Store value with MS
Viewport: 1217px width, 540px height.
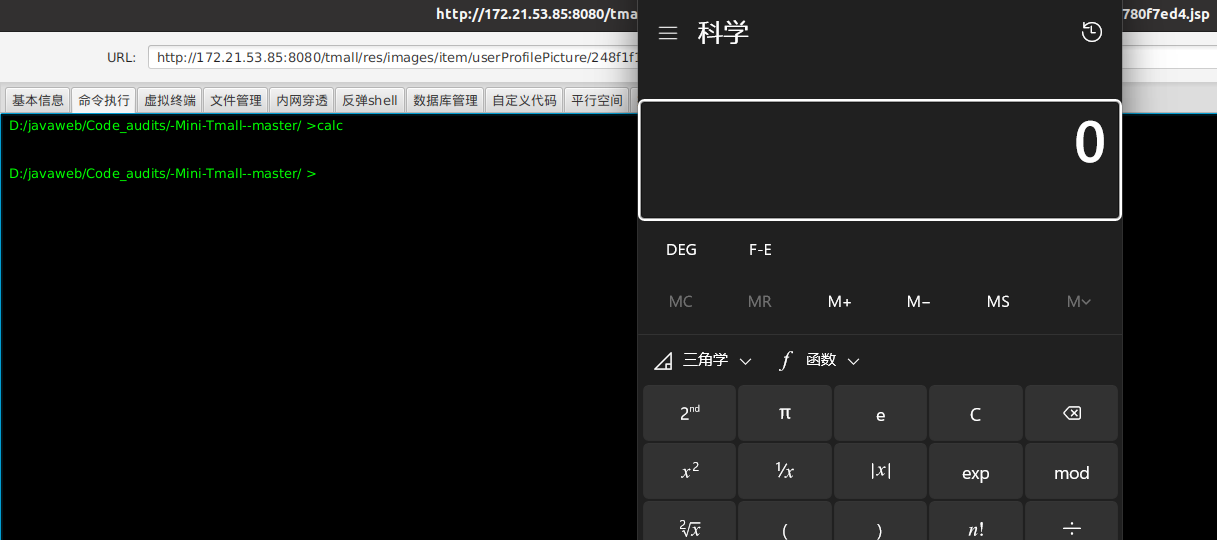998,301
